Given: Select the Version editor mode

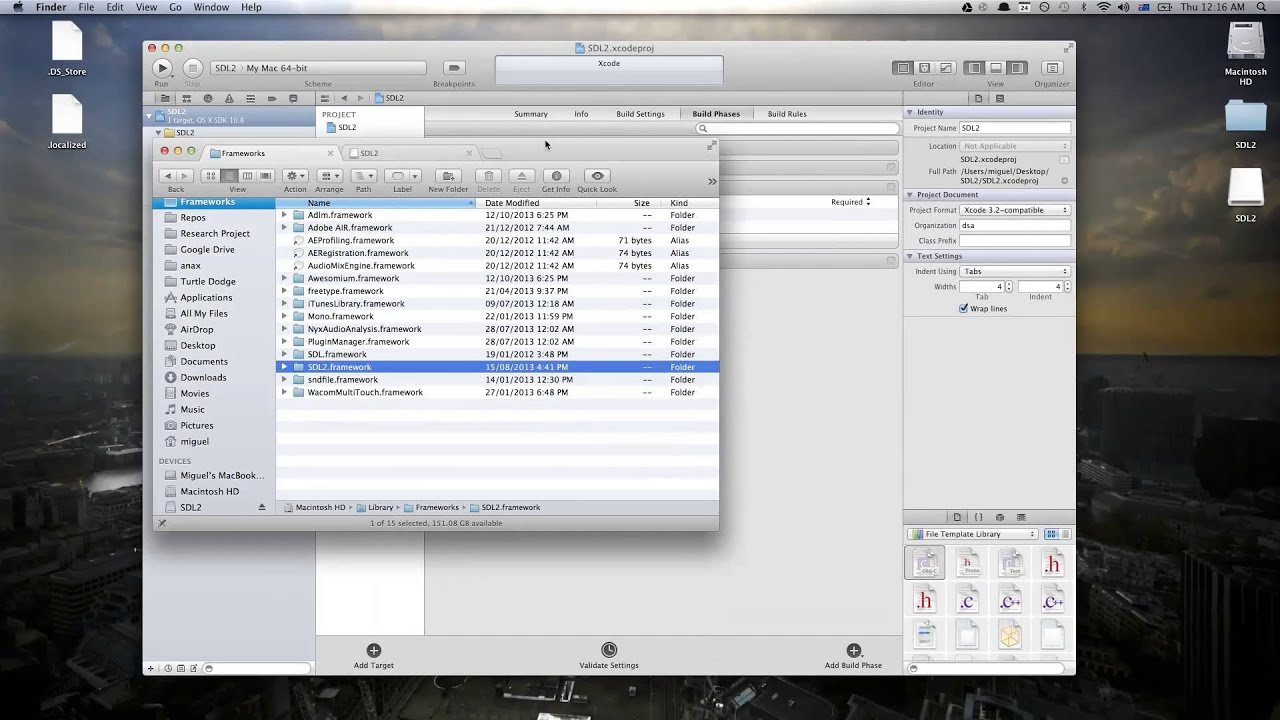Looking at the screenshot, I should (945, 68).
